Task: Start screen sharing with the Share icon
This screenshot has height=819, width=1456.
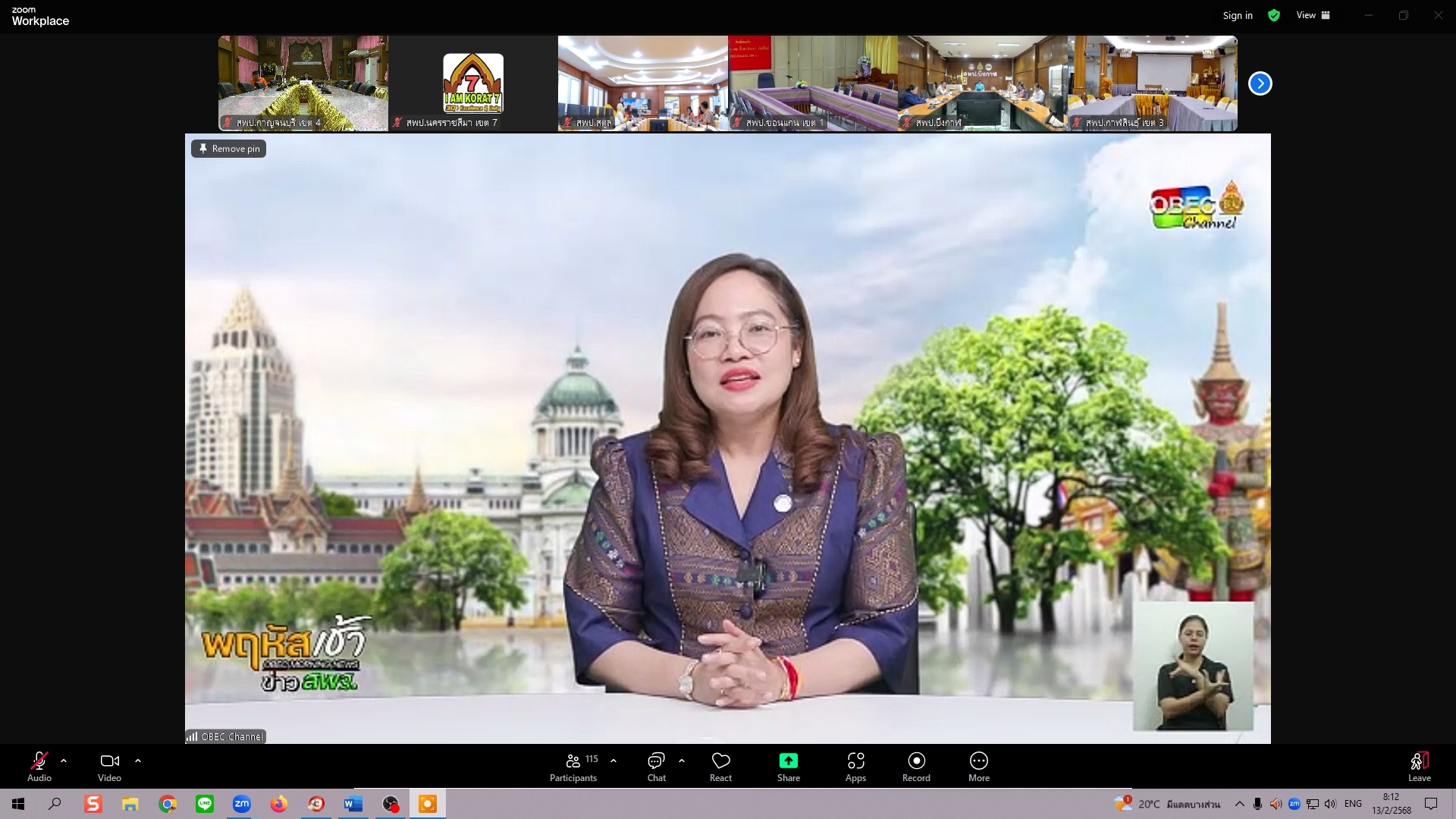Action: 789,761
